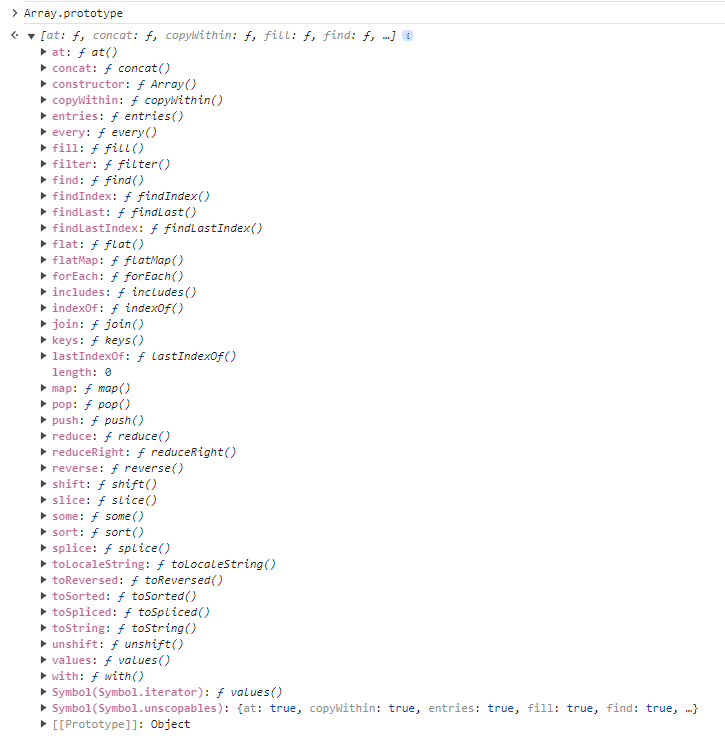725x742 pixels.
Task: Expand the findLastIndex function entry
Action: pyautogui.click(x=44, y=228)
